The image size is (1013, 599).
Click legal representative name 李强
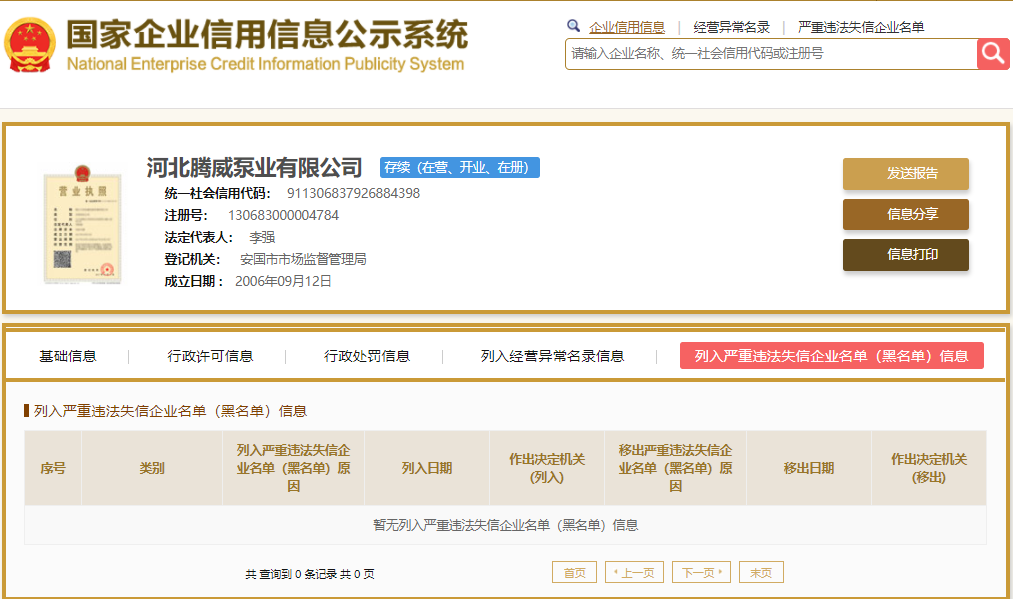(262, 237)
